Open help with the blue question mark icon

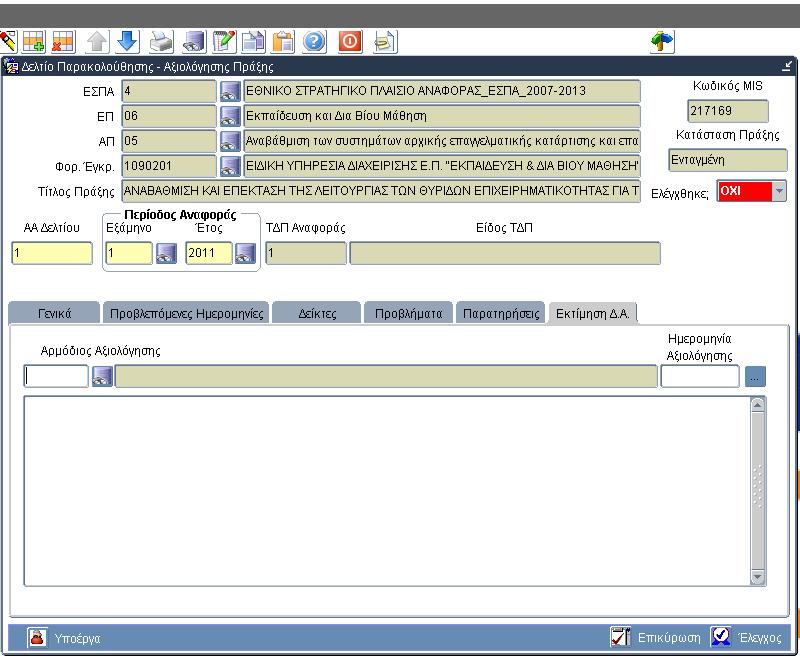click(x=314, y=41)
